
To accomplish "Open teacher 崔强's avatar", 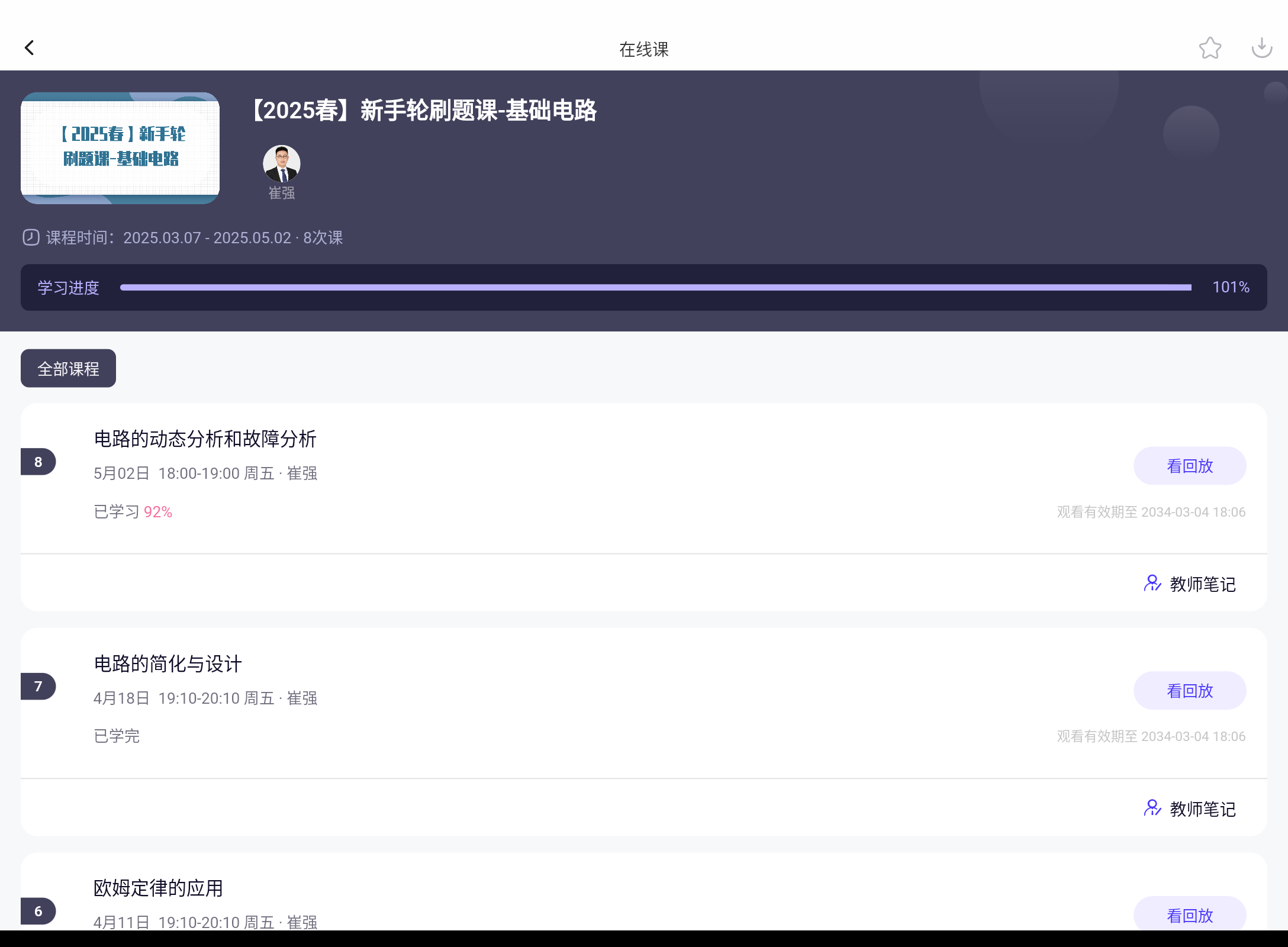I will tap(282, 163).
